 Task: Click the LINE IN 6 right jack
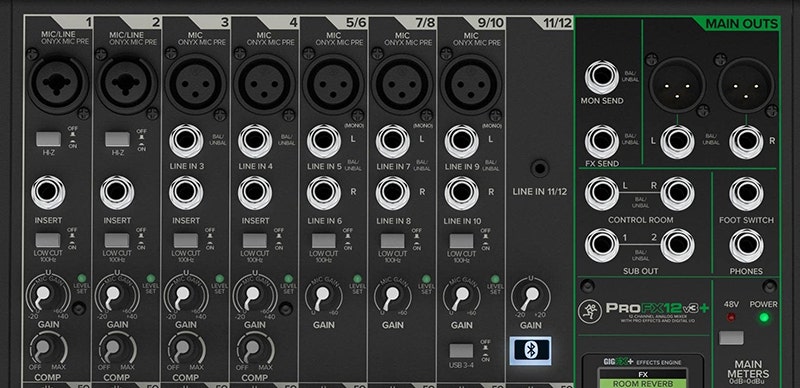click(324, 193)
